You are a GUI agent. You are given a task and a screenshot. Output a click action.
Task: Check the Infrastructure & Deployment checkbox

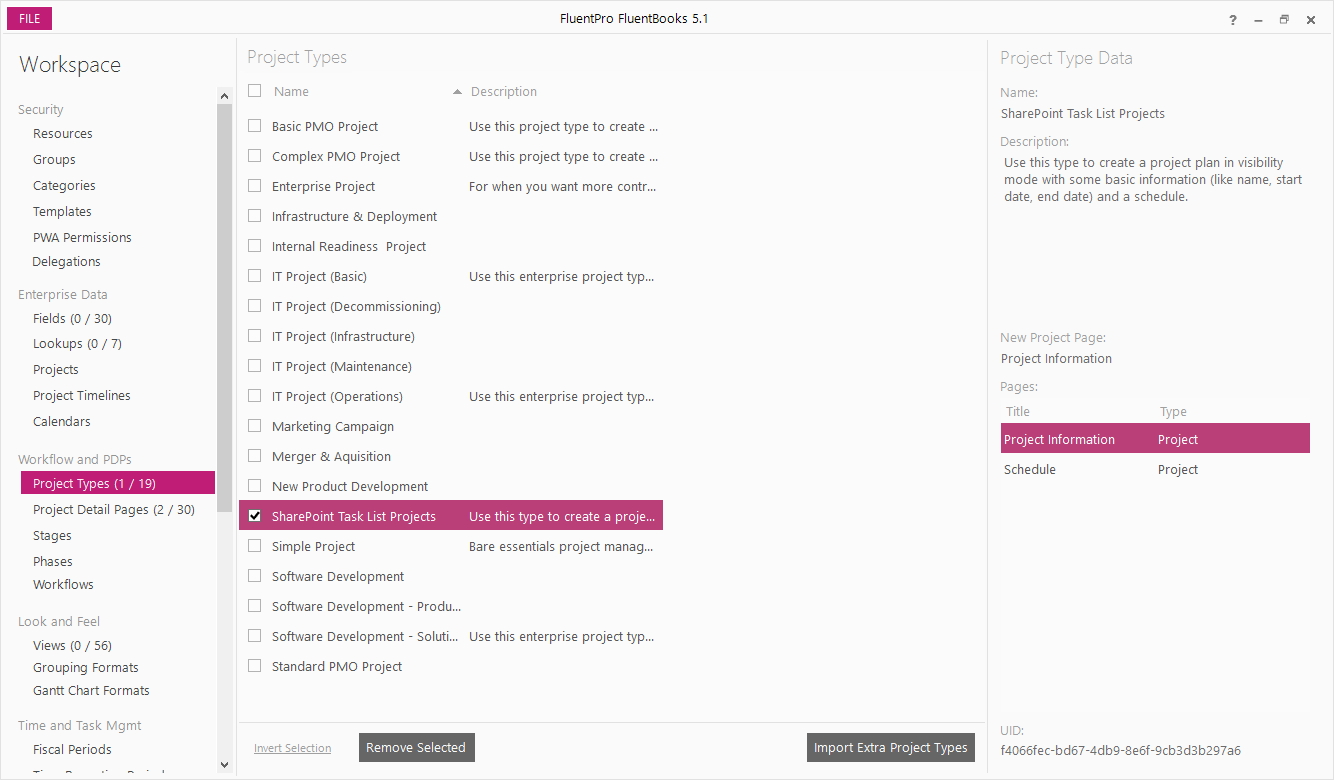255,216
